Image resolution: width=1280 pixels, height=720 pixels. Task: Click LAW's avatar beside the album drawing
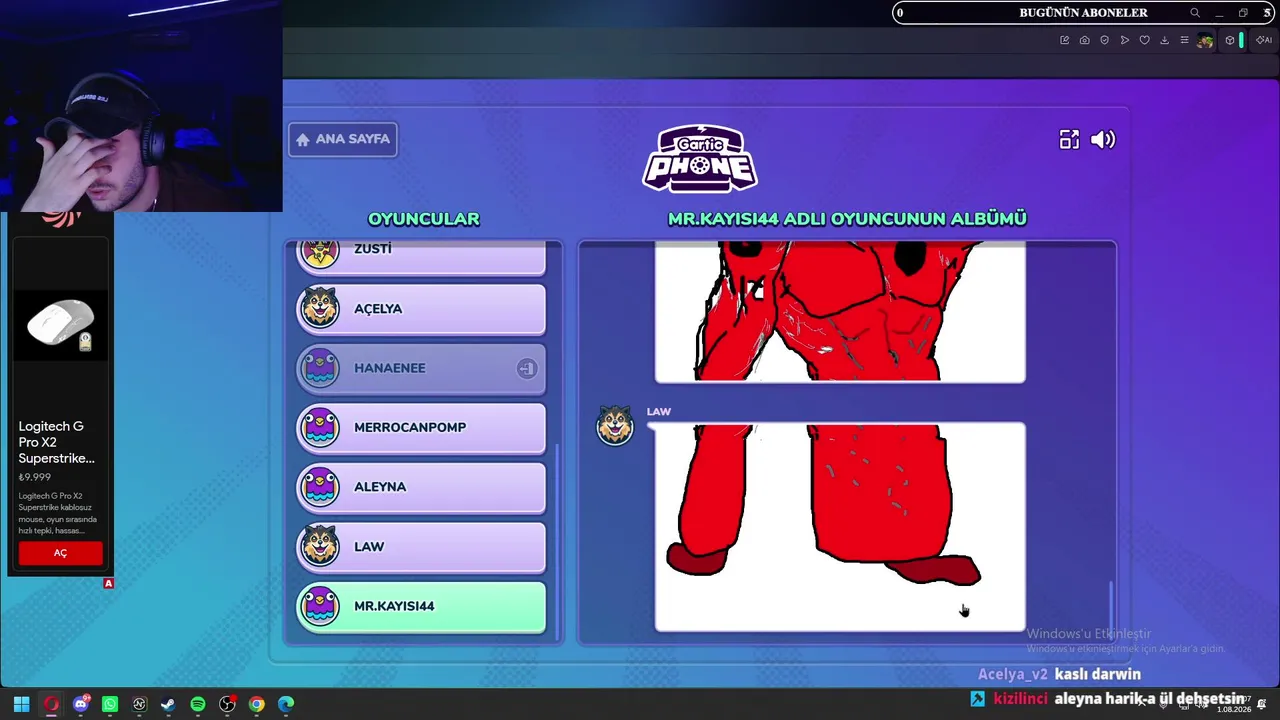615,426
